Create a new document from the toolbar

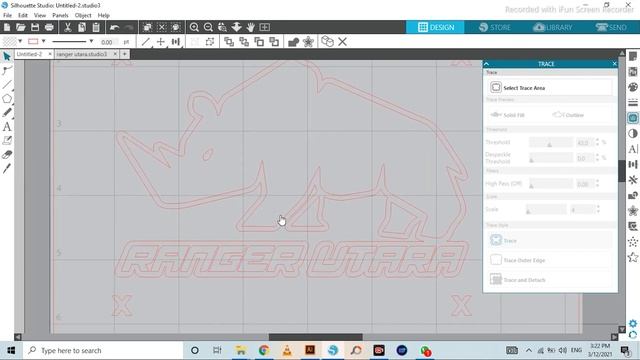point(7,27)
